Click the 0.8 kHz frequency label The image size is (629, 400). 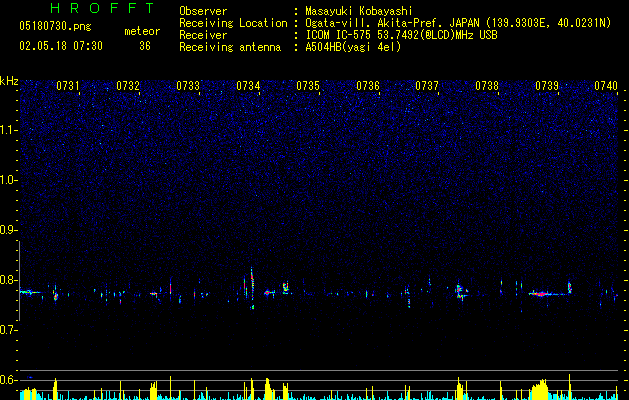coord(9,280)
